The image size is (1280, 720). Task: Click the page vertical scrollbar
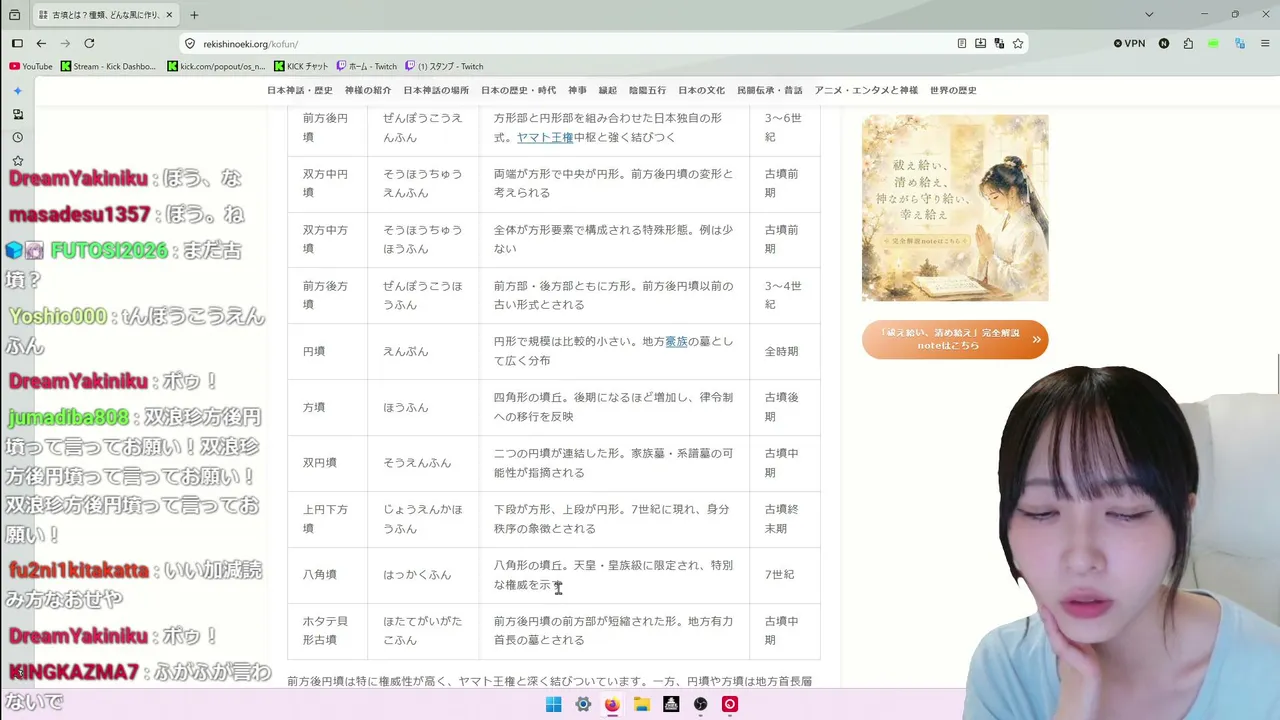point(1276,375)
